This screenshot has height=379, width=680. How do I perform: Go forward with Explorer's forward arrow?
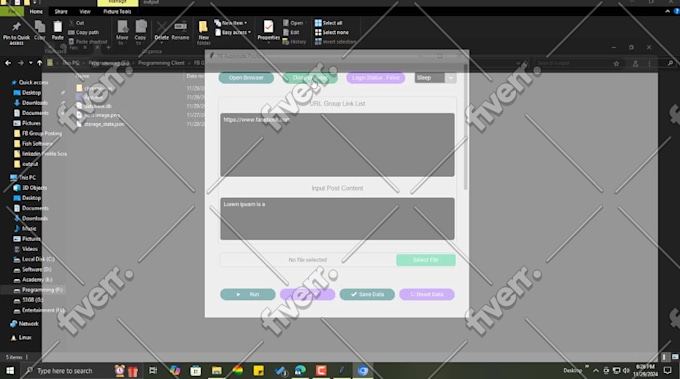[x=20, y=63]
